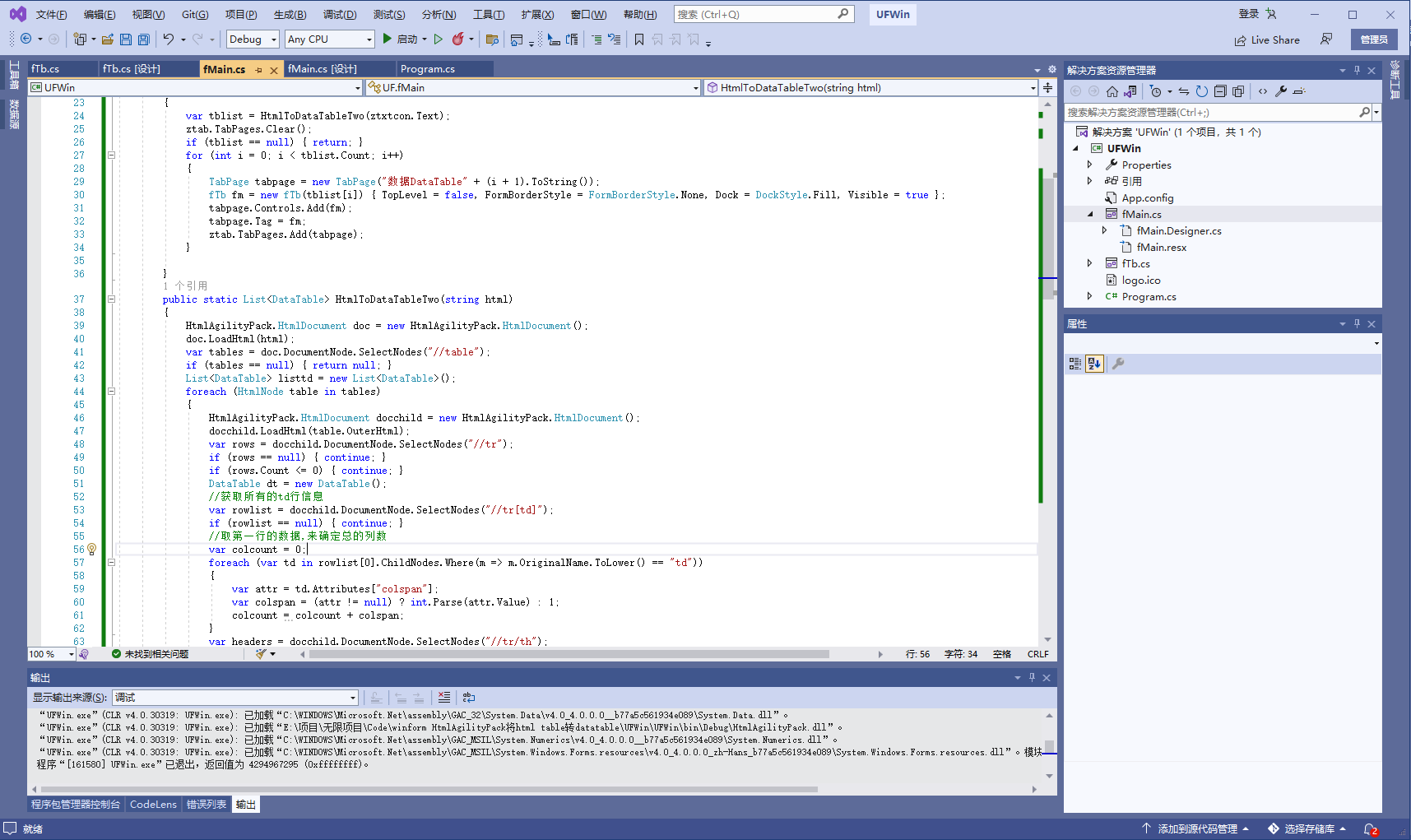Viewport: 1411px width, 840px height.
Task: Click the find in files folder icon
Action: point(493,39)
